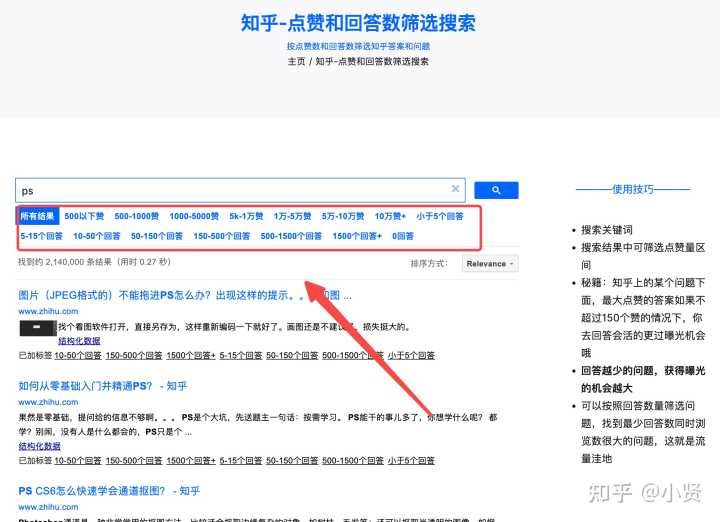Open result 如何从零基础入门并精通PS
720x522 pixels.
[x=103, y=386]
